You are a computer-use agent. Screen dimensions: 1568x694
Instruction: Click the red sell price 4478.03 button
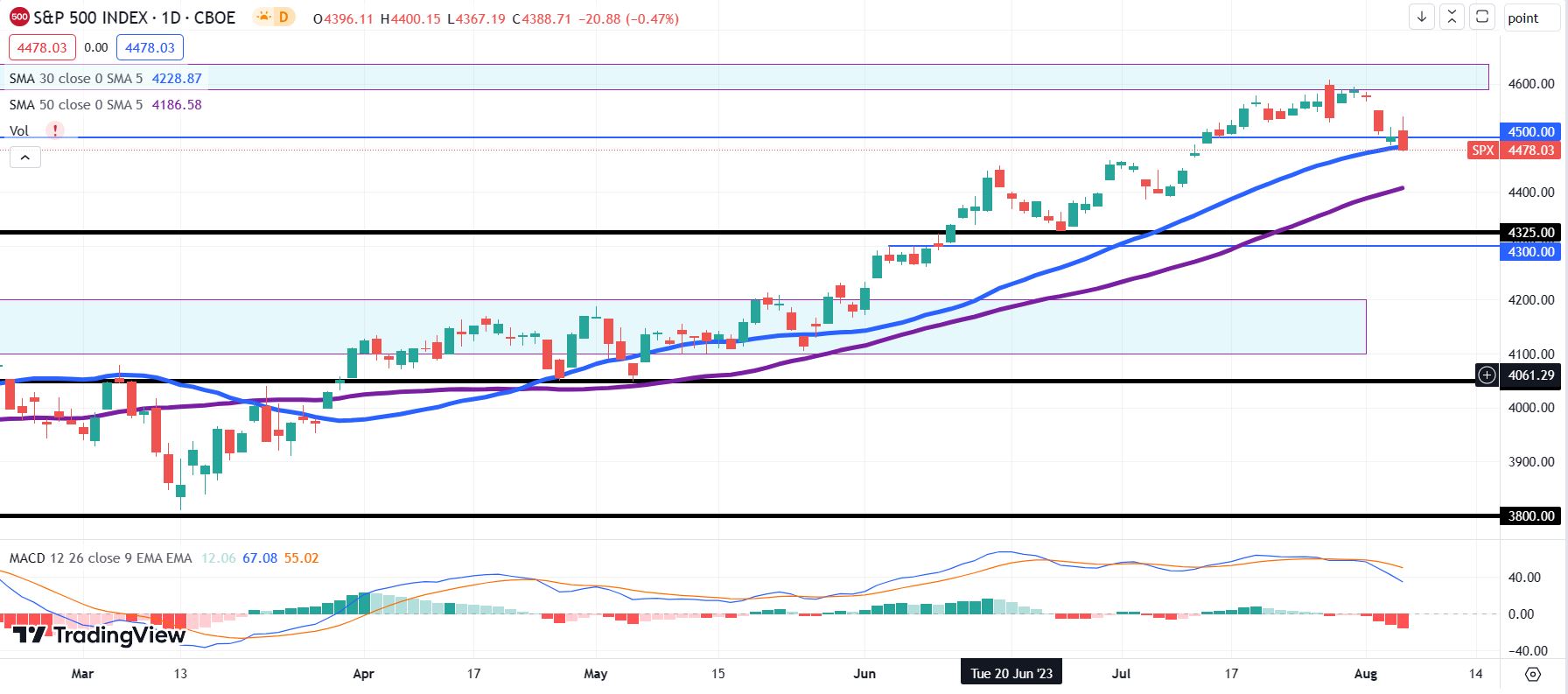click(x=43, y=47)
